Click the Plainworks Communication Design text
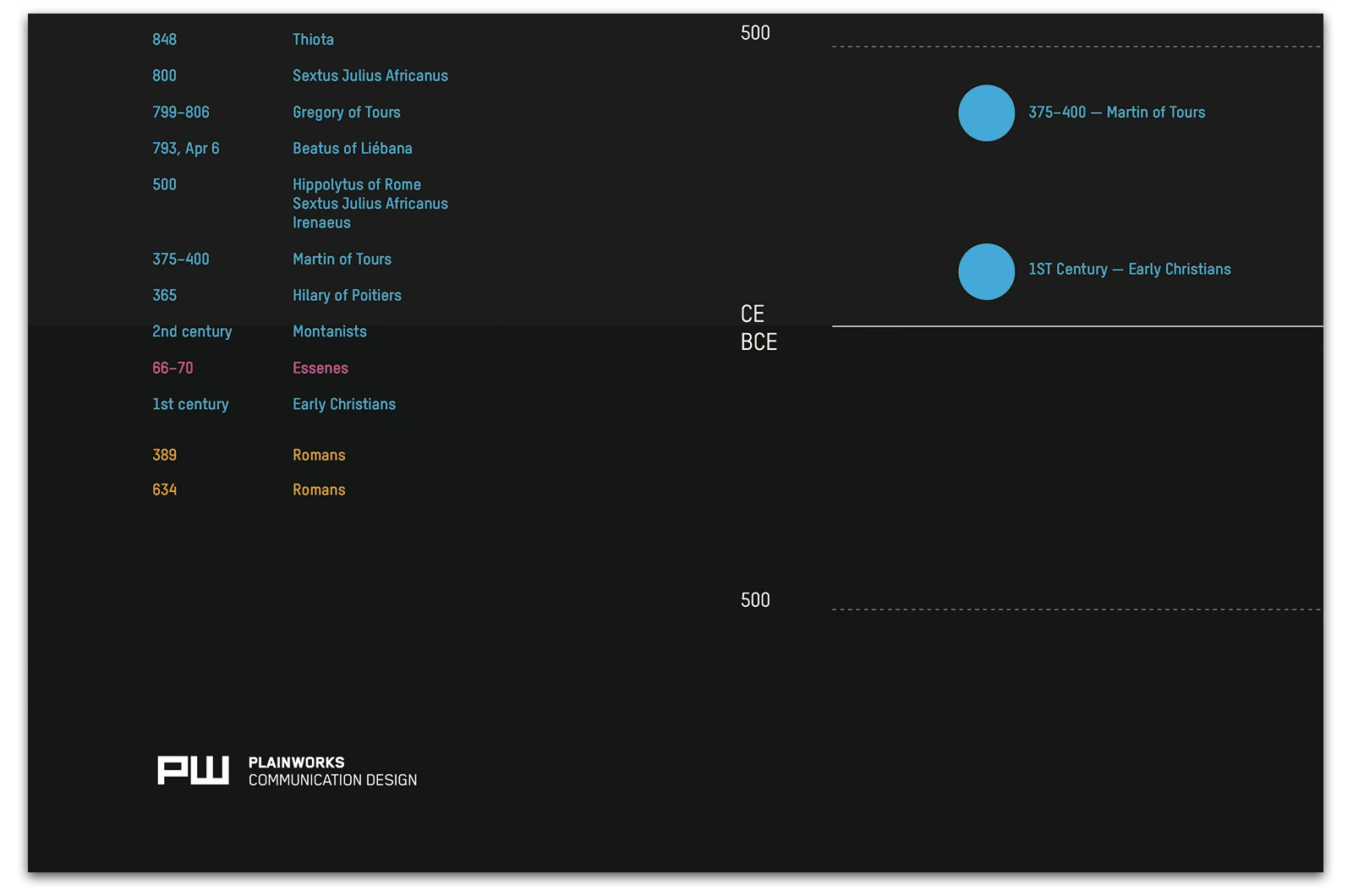The width and height of the screenshot is (1353, 896). pyautogui.click(x=332, y=771)
